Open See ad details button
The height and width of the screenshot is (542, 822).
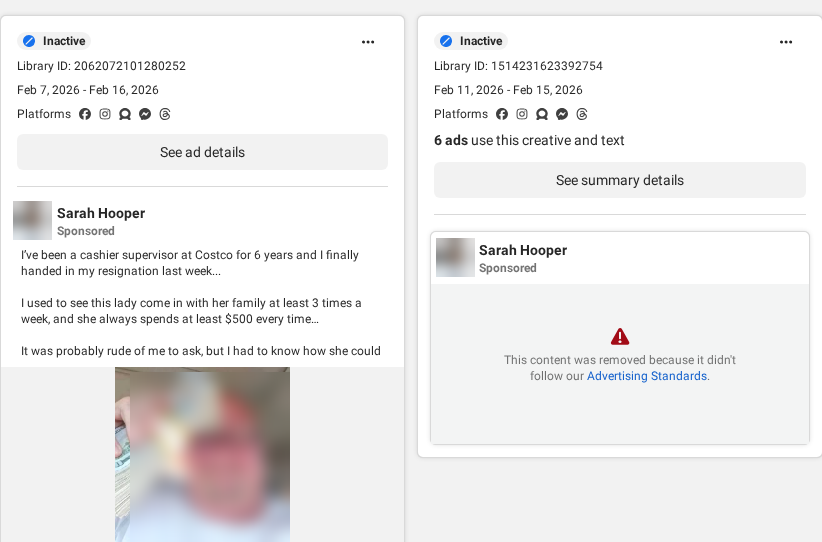202,152
